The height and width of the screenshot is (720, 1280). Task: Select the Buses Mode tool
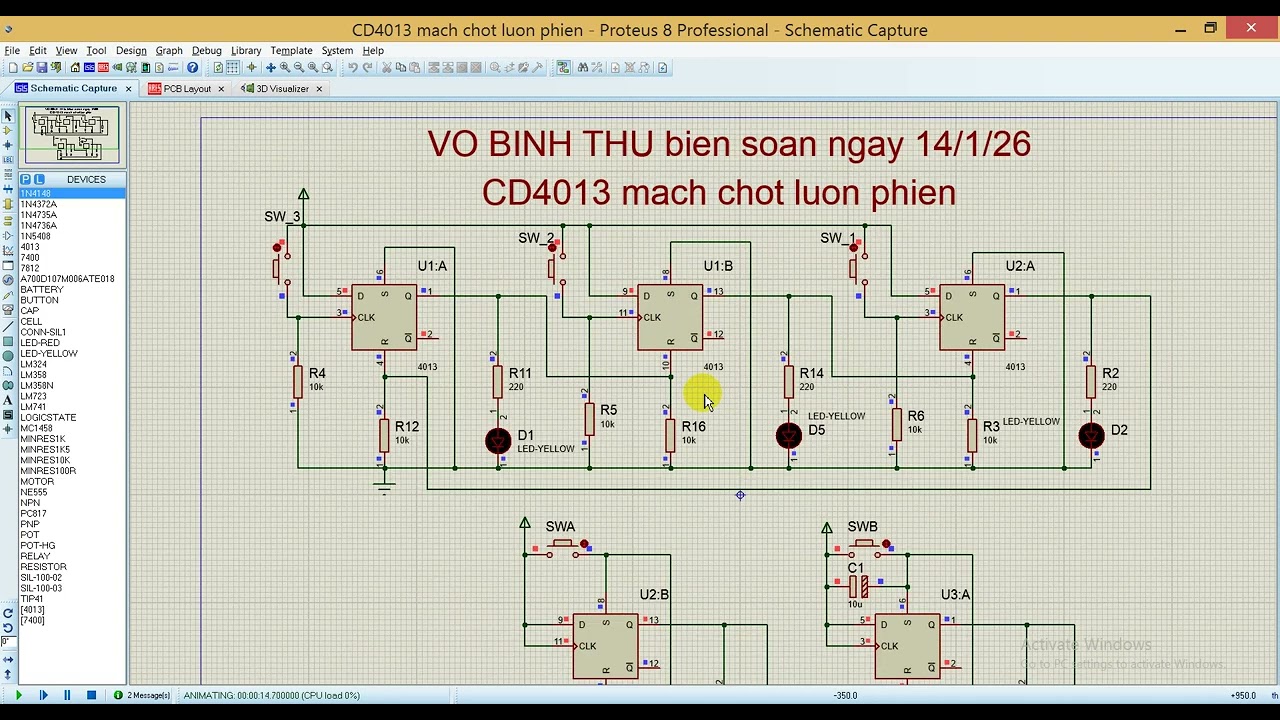8,189
